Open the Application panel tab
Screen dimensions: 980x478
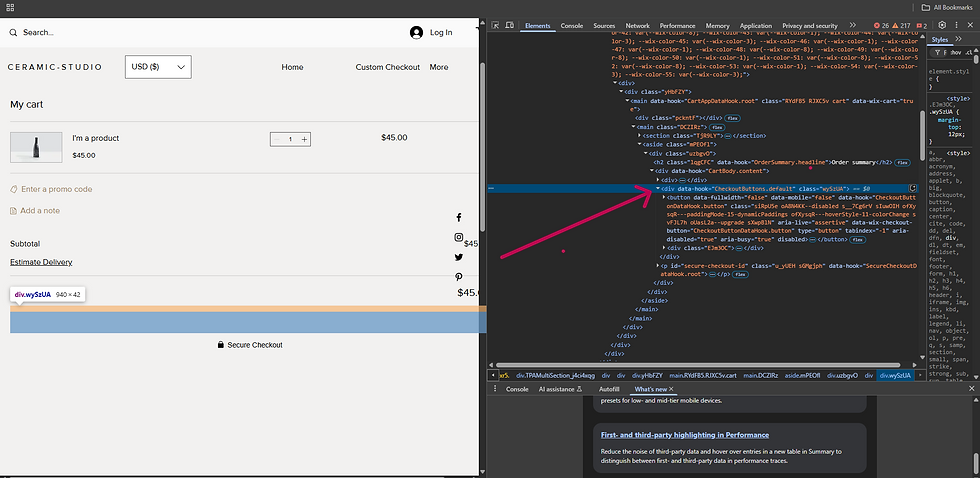tap(756, 26)
